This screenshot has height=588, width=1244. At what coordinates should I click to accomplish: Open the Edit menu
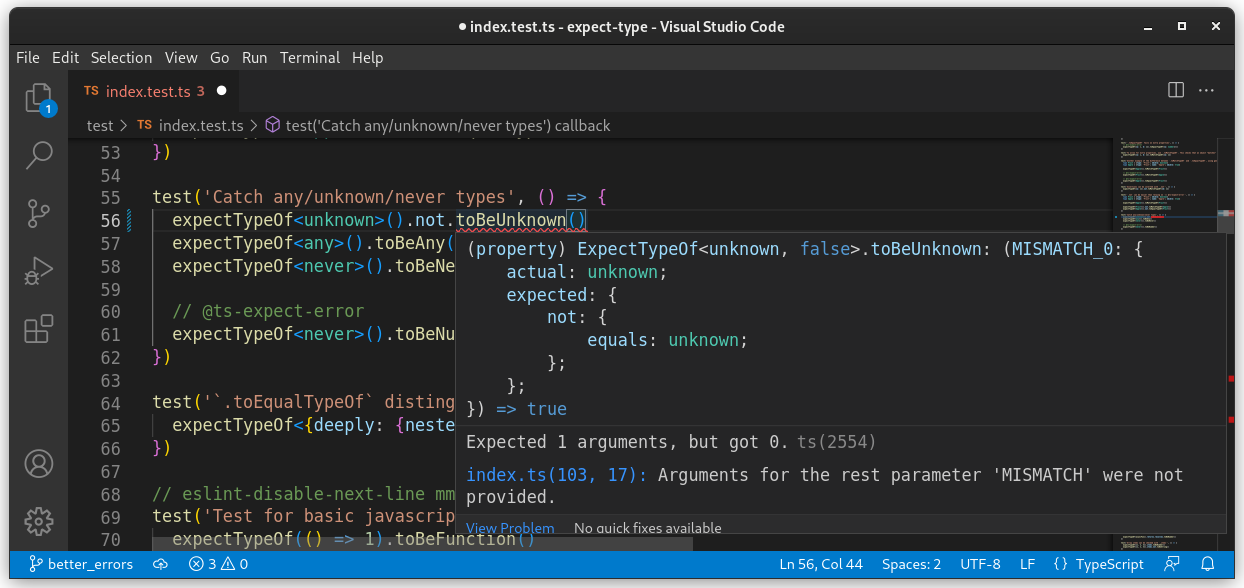point(65,58)
